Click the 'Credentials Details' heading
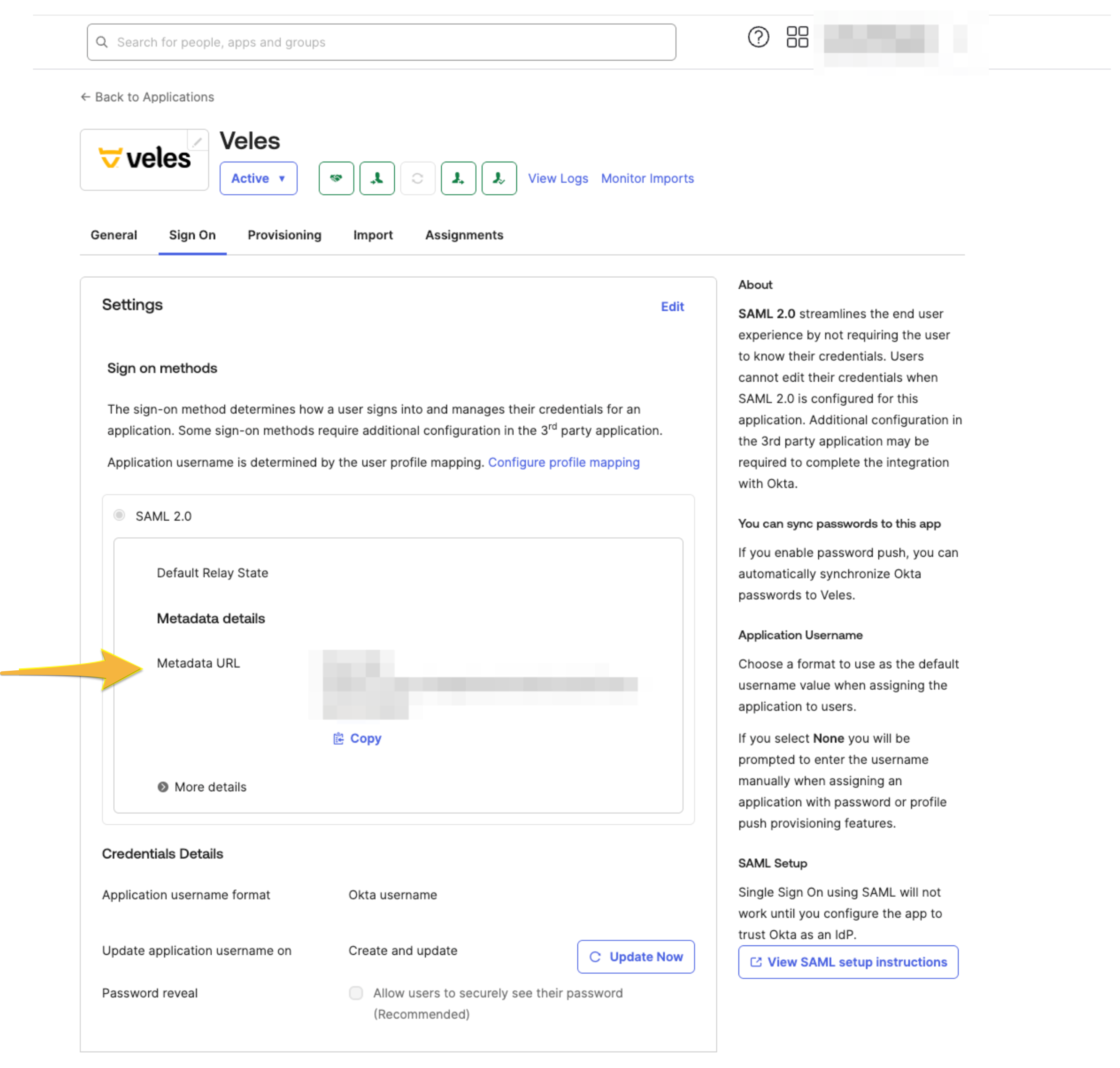The height and width of the screenshot is (1068, 1120). pos(162,854)
